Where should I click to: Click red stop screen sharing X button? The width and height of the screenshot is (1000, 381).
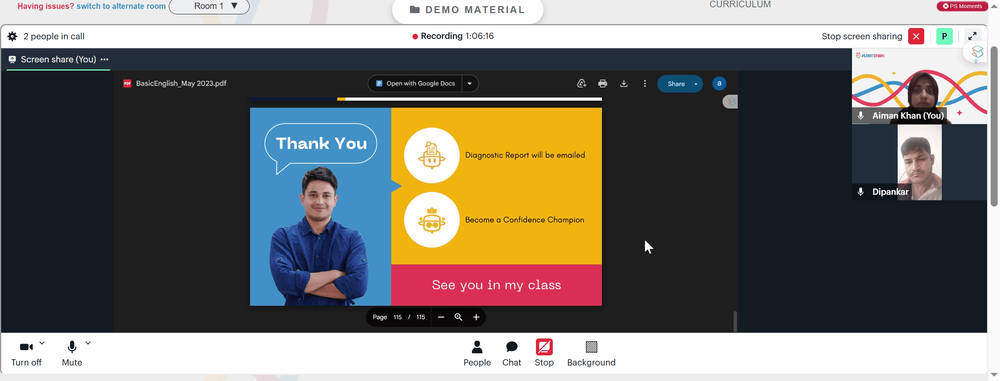click(916, 36)
